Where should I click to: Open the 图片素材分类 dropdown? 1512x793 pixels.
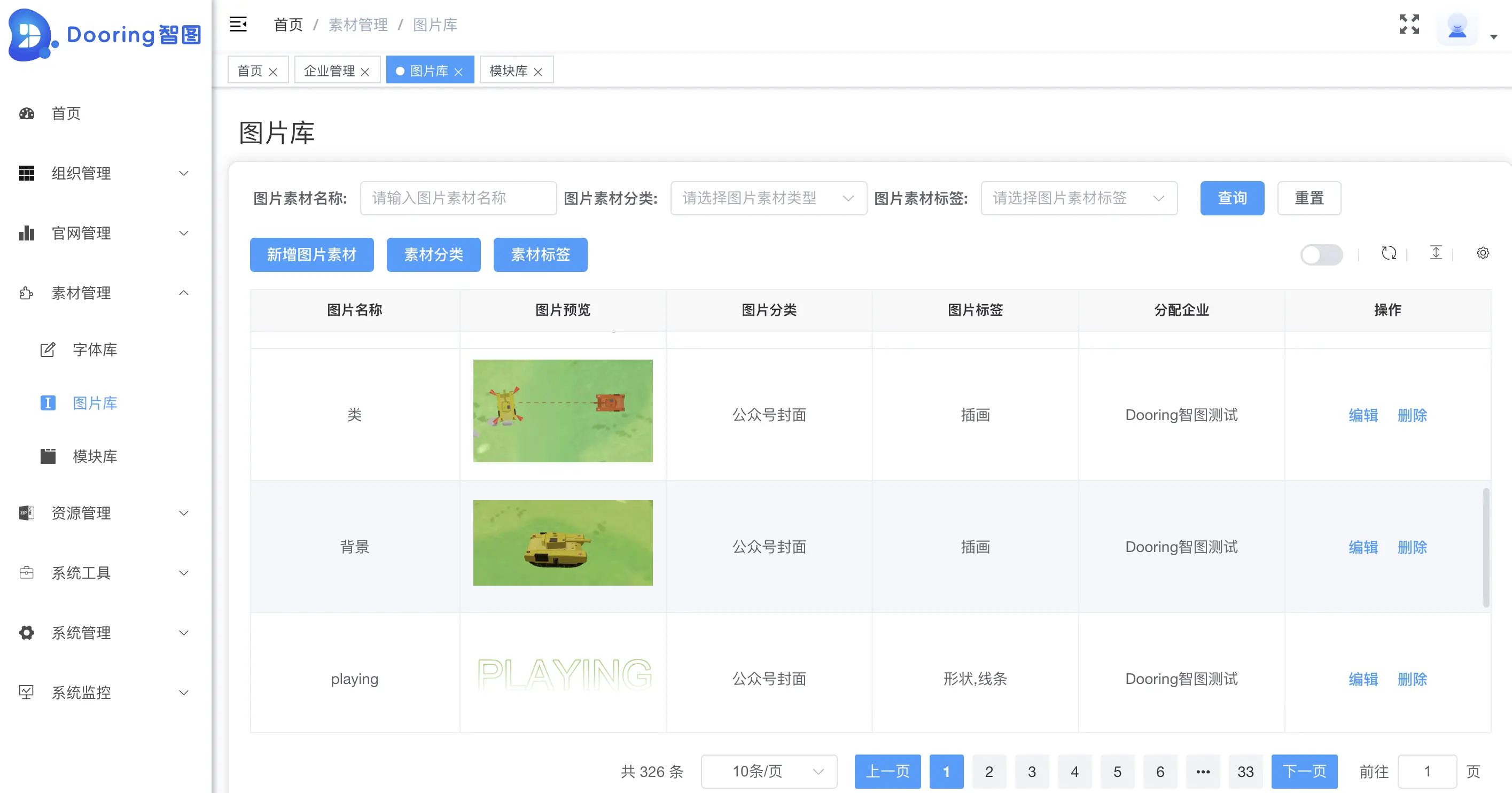coord(768,198)
